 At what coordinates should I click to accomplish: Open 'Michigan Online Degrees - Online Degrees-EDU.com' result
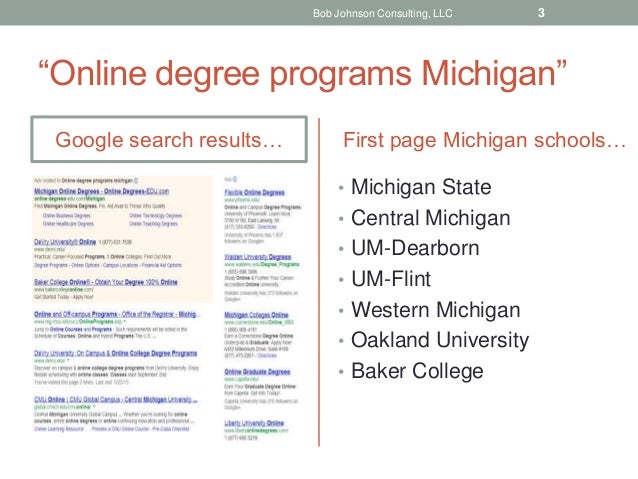pos(101,191)
